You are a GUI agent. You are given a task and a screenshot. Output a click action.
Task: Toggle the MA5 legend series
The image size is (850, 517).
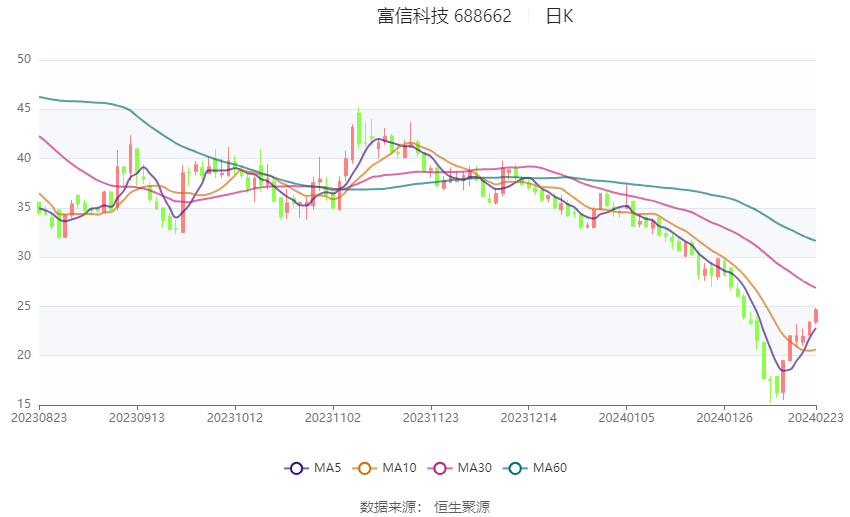click(x=313, y=468)
